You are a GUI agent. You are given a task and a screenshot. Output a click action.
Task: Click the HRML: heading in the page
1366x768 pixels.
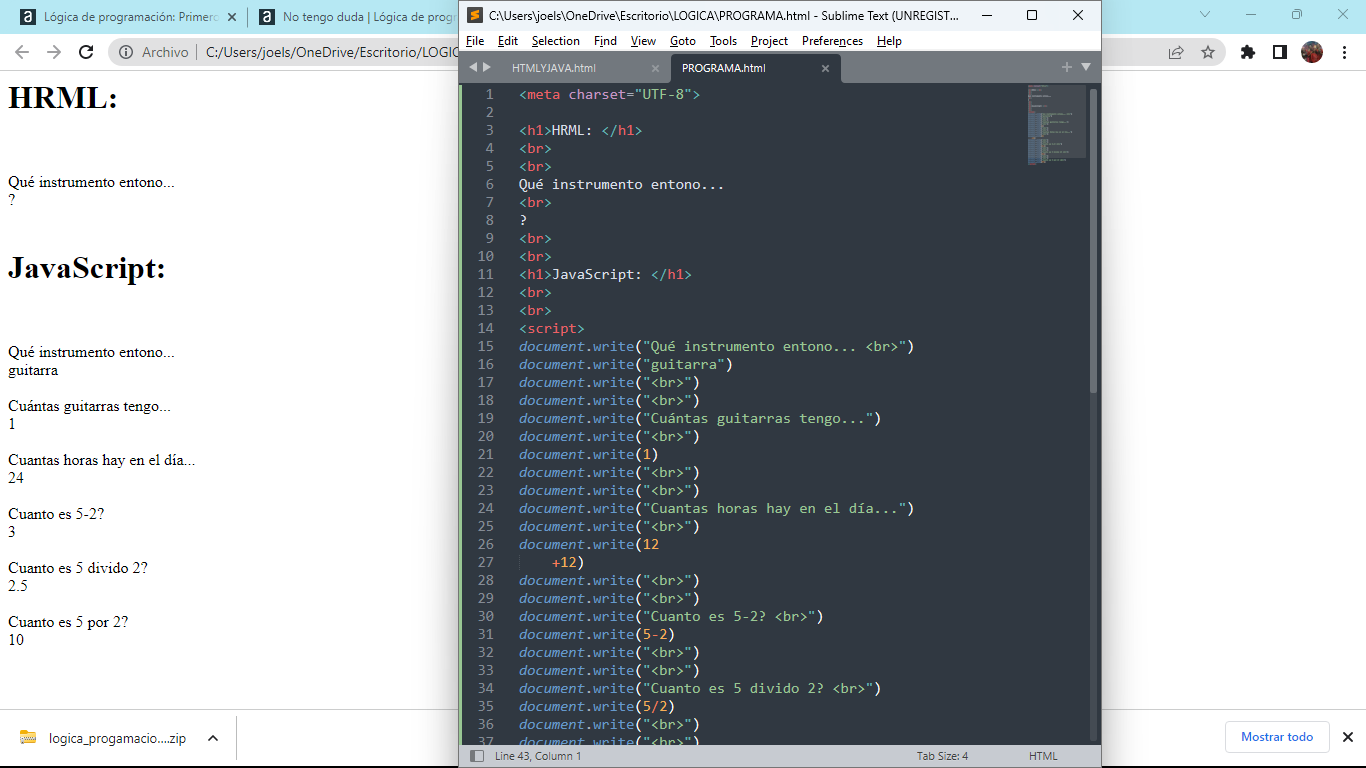[63, 98]
